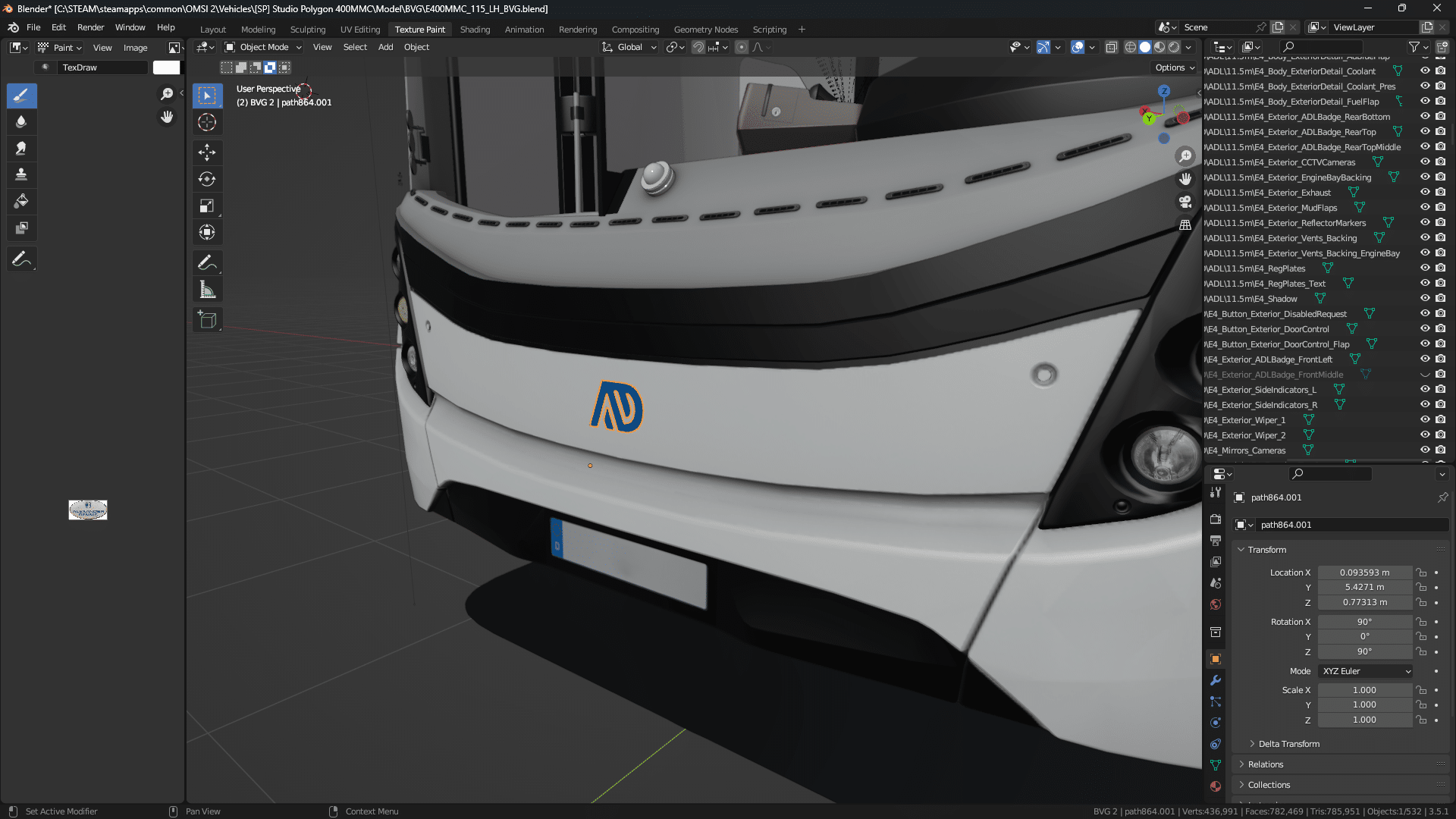
Task: Click the white brush color swatch
Action: coord(166,67)
